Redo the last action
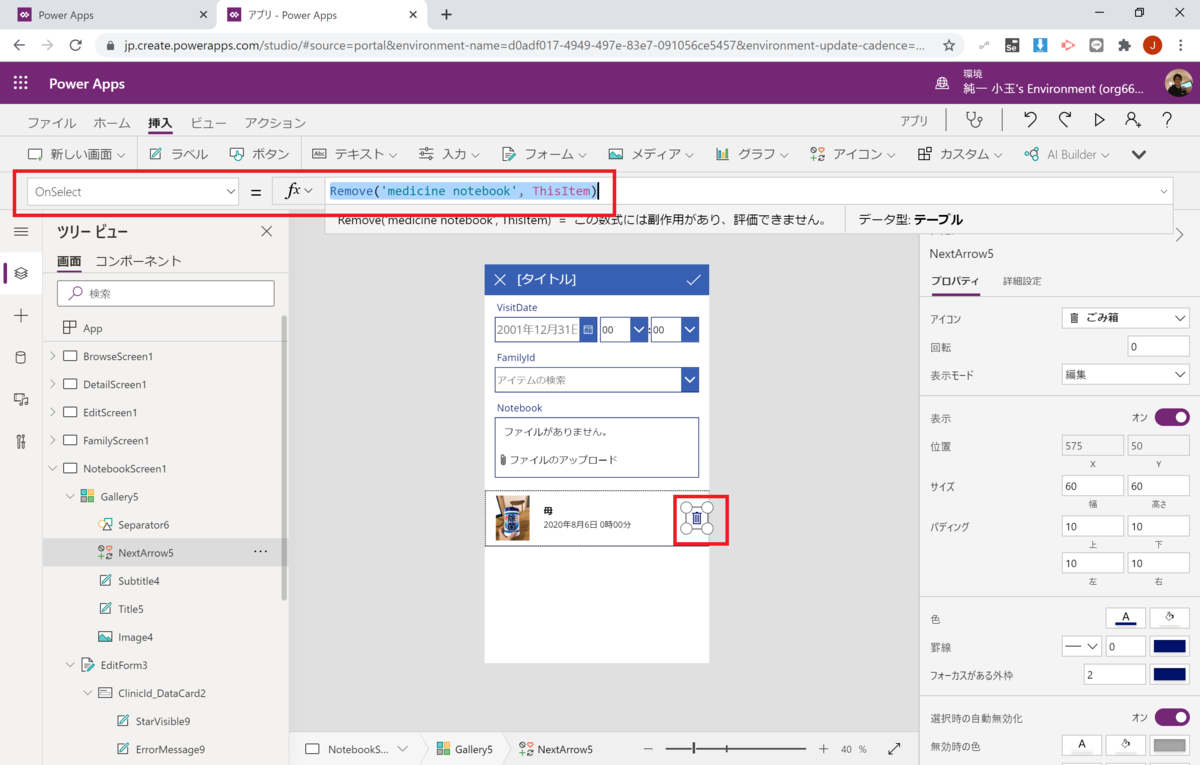The height and width of the screenshot is (765, 1200). pos(1065,120)
